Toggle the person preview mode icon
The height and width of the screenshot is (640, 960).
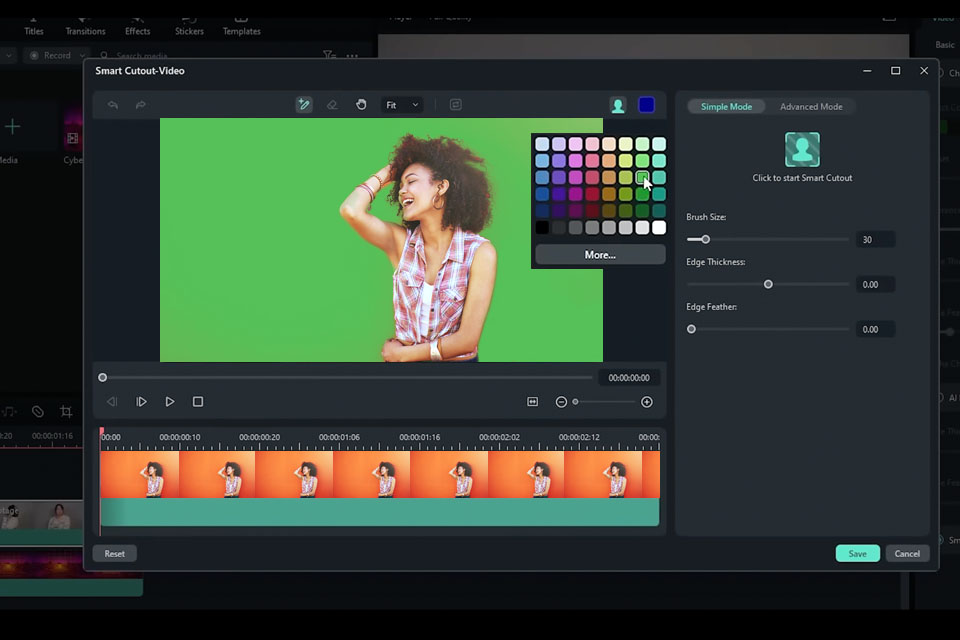pyautogui.click(x=618, y=105)
